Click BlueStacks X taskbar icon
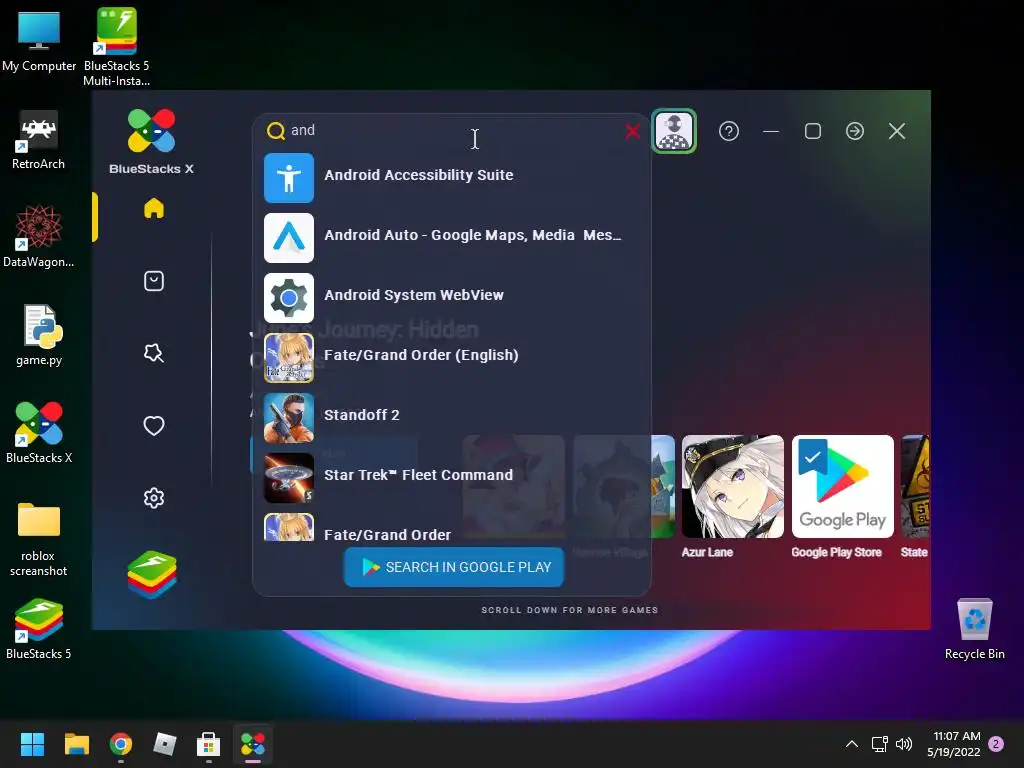Viewport: 1024px width, 768px height. (x=253, y=744)
